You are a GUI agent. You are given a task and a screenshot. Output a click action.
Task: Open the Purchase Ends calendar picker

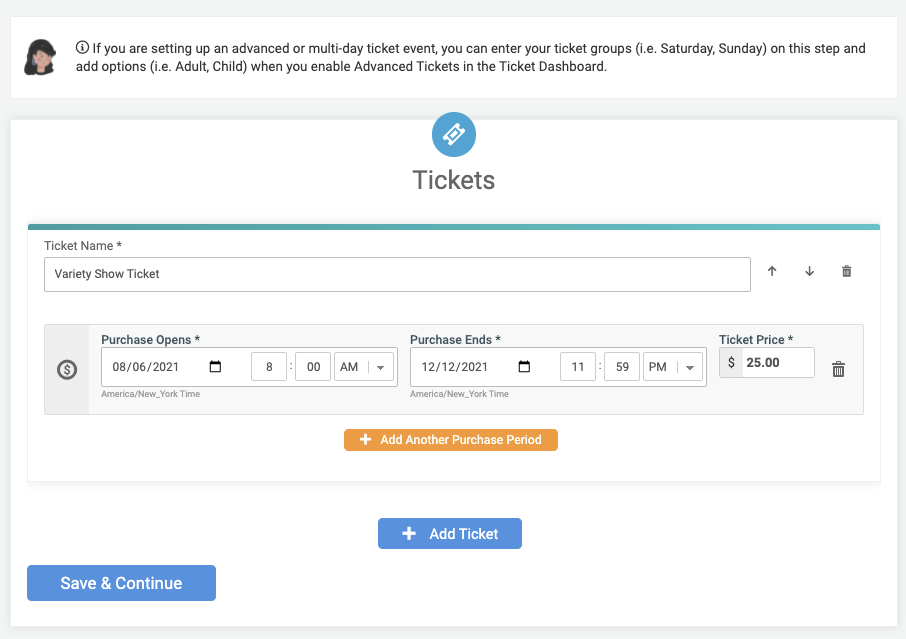click(525, 366)
